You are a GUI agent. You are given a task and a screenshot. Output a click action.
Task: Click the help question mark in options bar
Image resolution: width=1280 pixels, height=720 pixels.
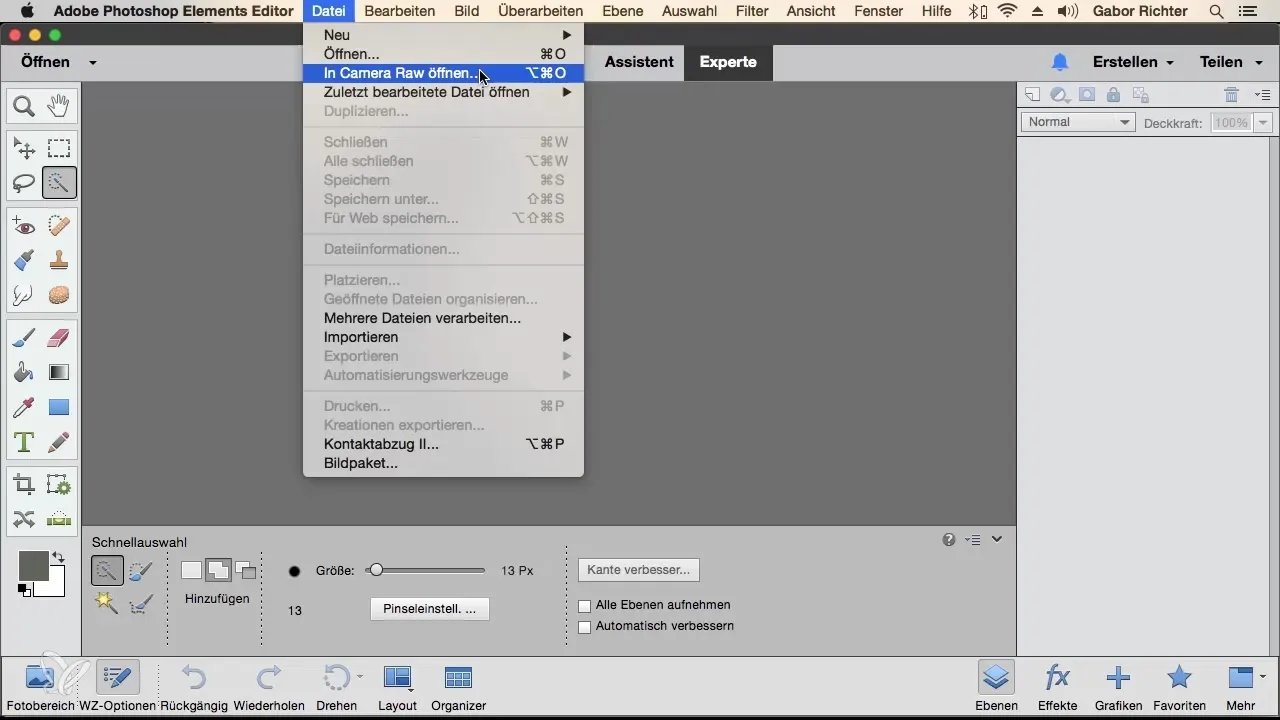click(x=949, y=540)
